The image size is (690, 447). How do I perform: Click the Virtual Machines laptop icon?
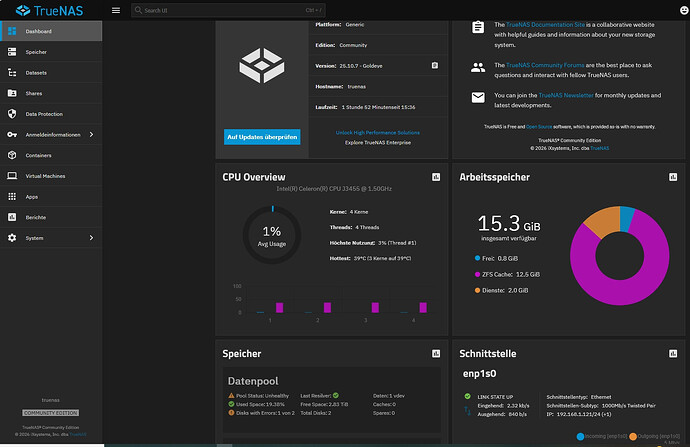(12, 176)
